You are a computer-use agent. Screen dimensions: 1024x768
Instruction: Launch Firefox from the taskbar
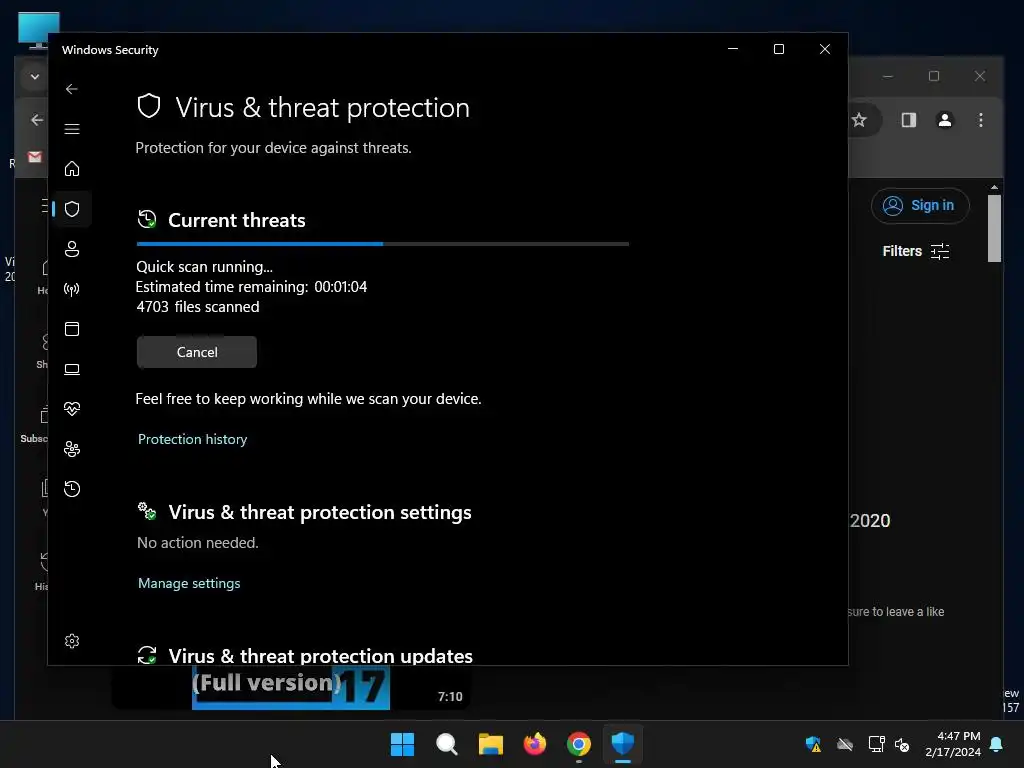coord(535,744)
